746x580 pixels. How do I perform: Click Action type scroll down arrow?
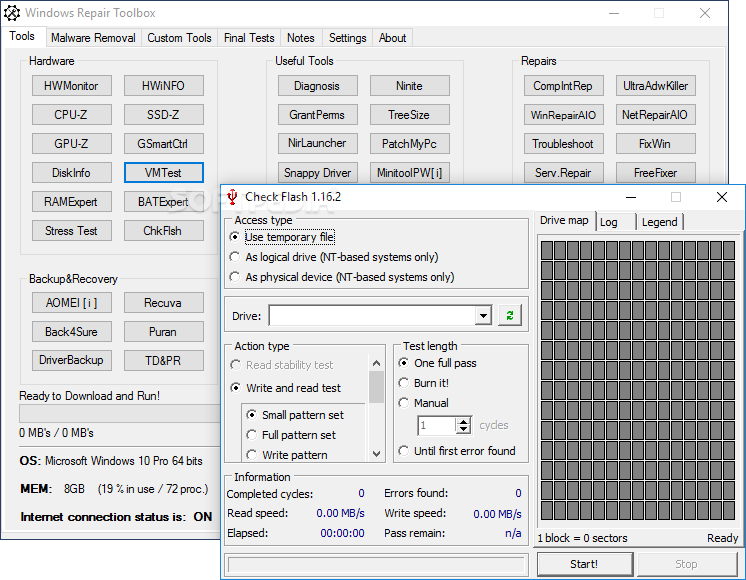pyautogui.click(x=376, y=453)
